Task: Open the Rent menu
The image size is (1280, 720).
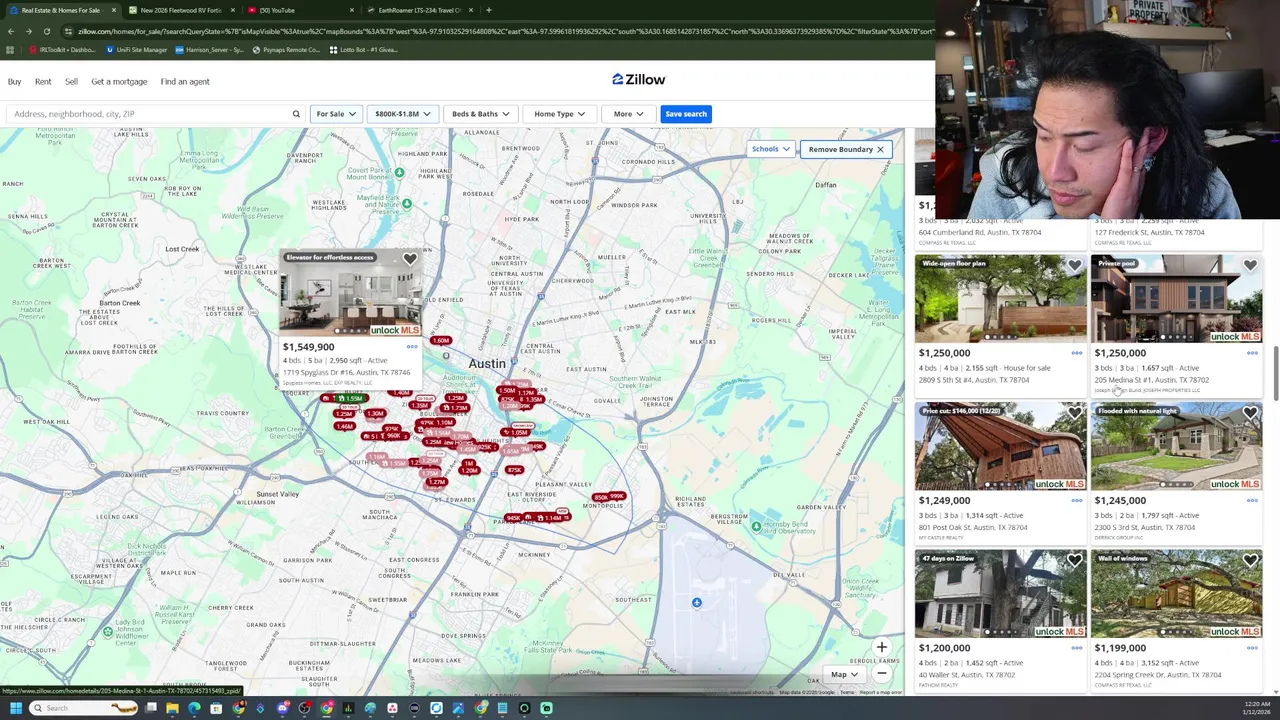Action: 43,82
